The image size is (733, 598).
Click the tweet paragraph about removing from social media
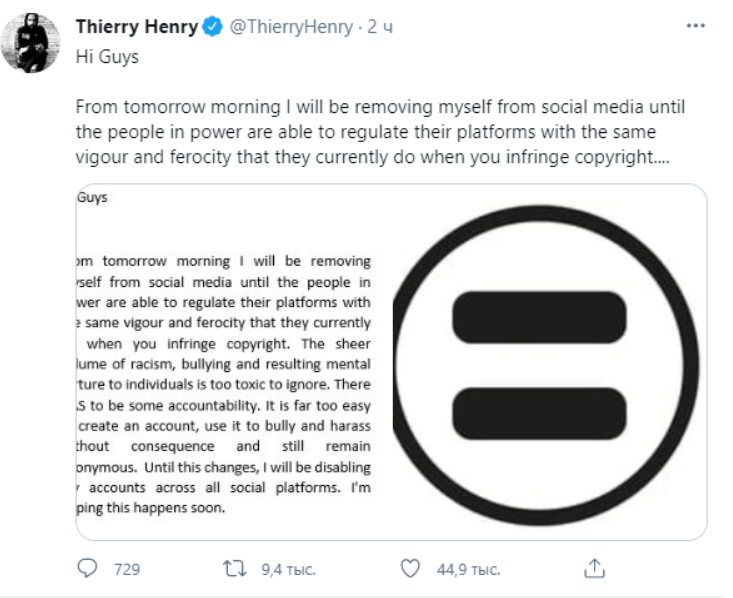point(380,132)
